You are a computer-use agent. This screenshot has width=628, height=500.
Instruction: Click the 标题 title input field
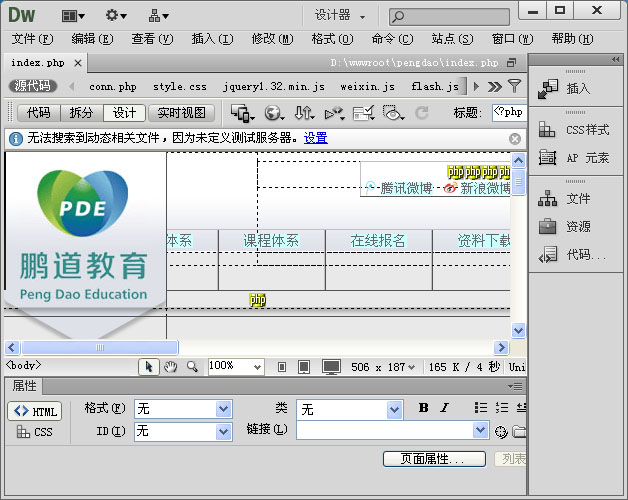point(509,113)
